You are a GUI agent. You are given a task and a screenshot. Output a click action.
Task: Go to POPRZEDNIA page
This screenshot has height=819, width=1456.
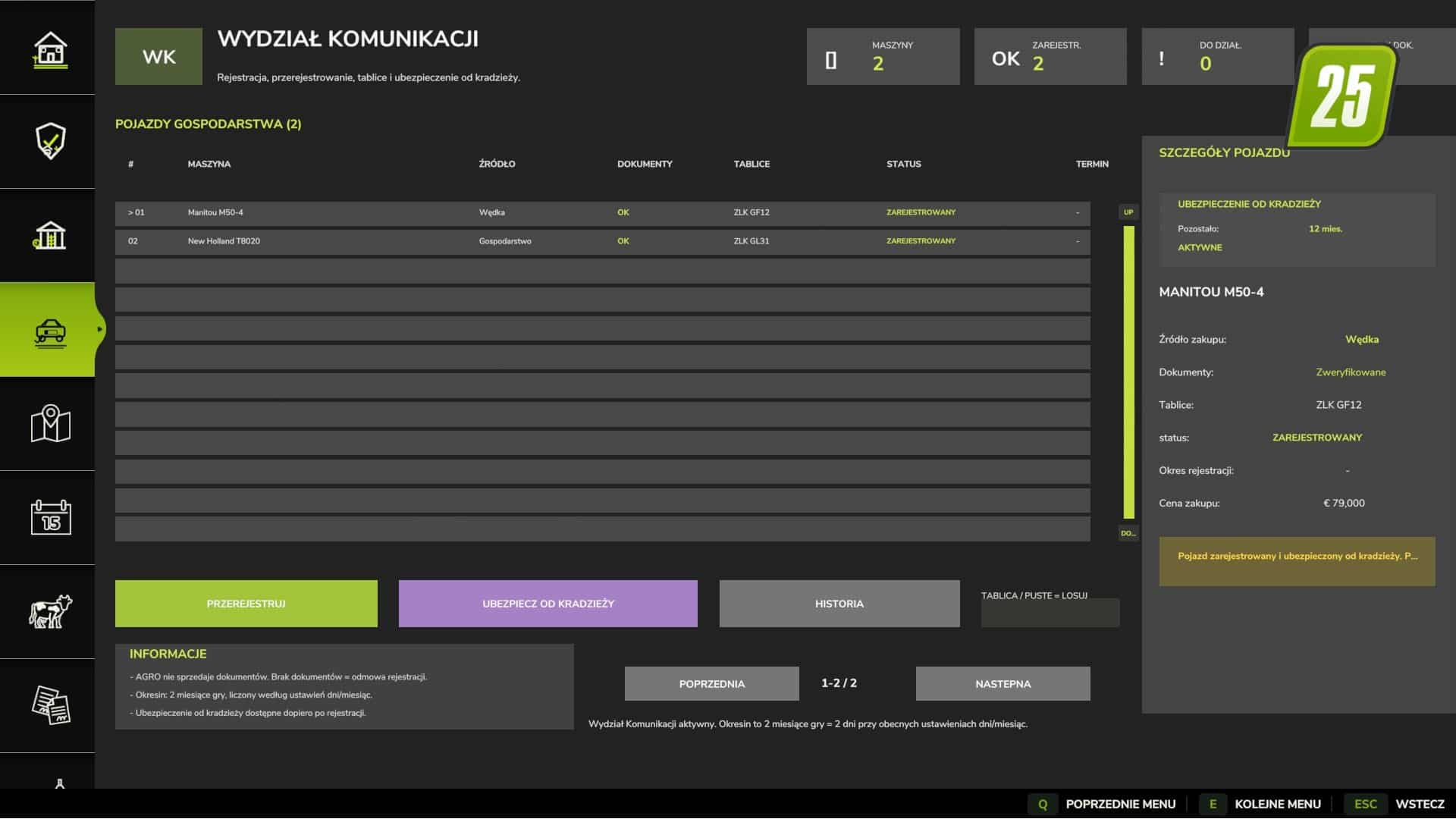[712, 684]
